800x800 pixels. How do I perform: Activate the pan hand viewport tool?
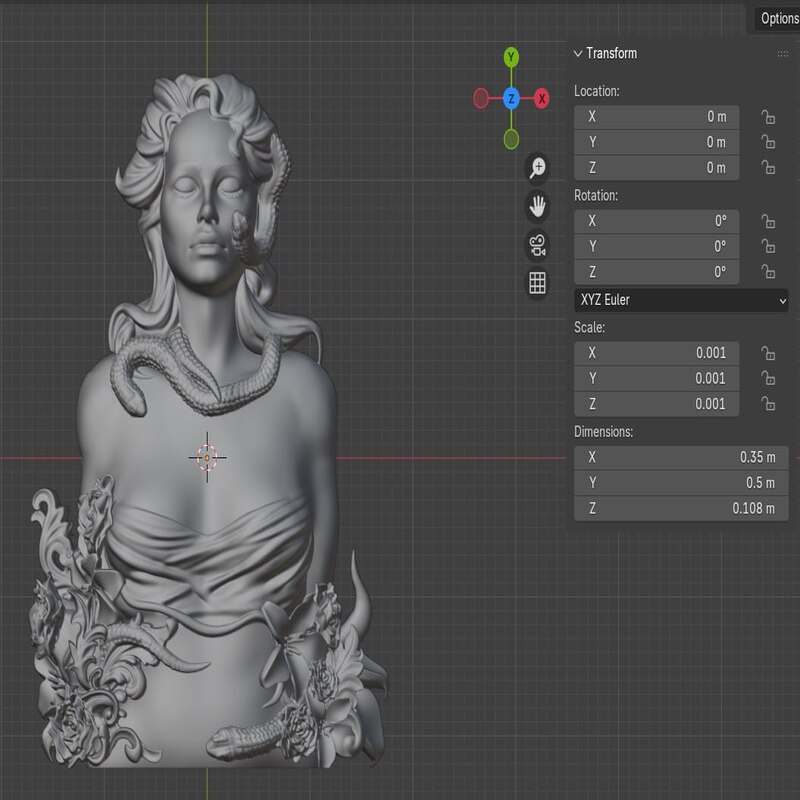click(537, 207)
